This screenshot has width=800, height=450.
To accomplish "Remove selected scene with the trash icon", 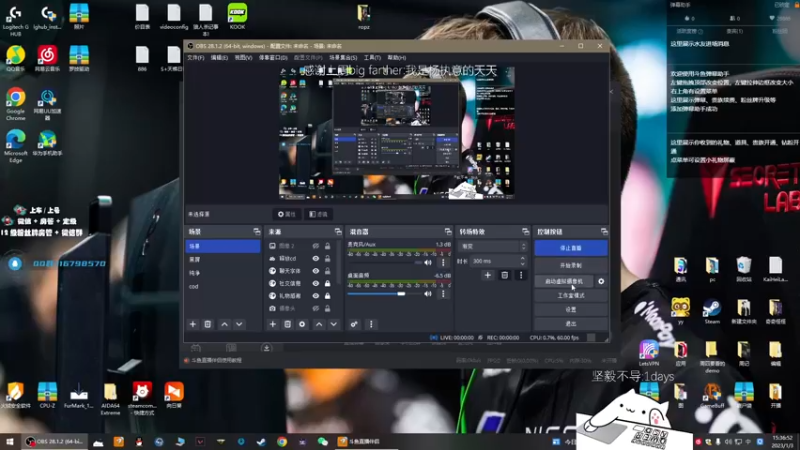I will coord(208,324).
